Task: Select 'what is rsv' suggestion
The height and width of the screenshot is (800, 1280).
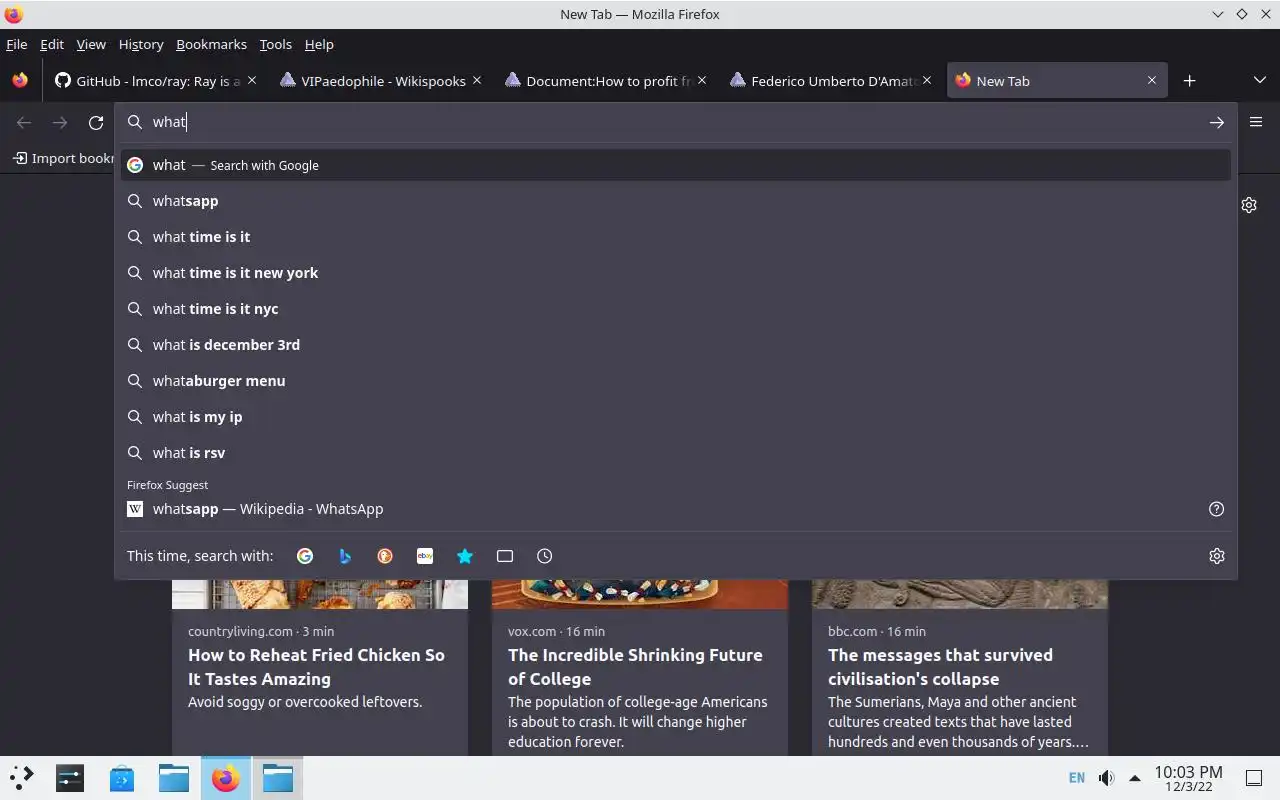Action: pyautogui.click(x=676, y=453)
